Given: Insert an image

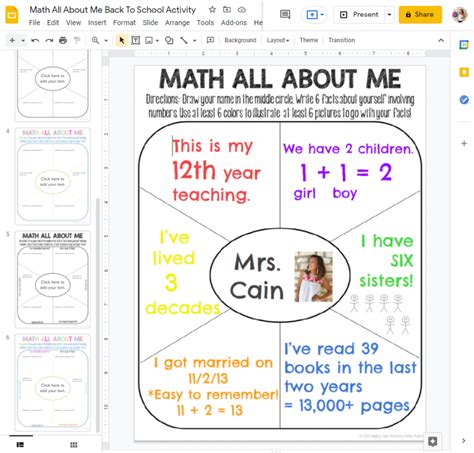Looking at the screenshot, I should tap(149, 40).
